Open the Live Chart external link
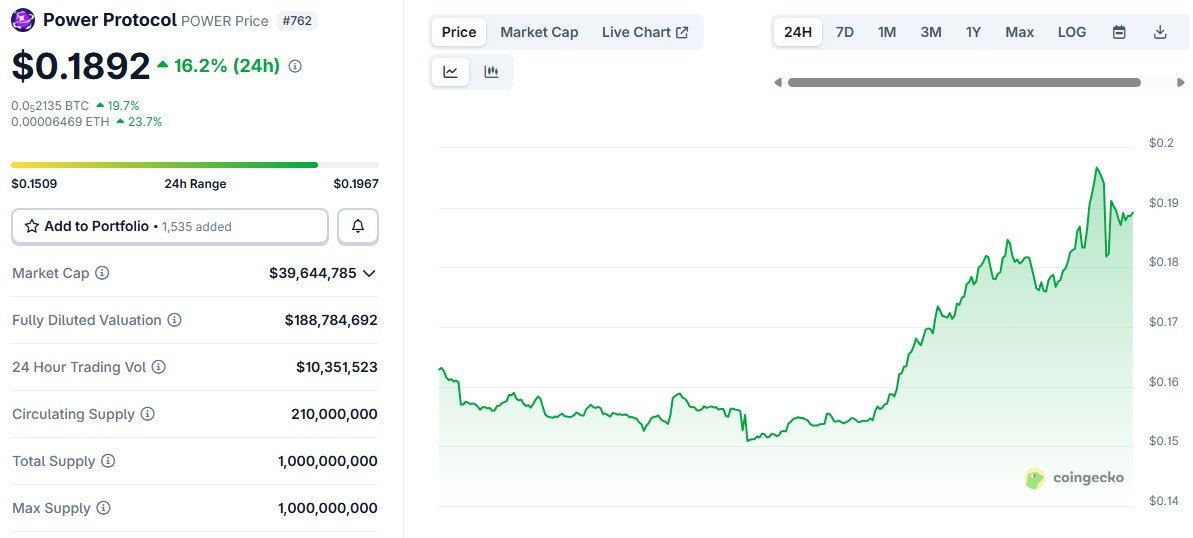 [645, 32]
